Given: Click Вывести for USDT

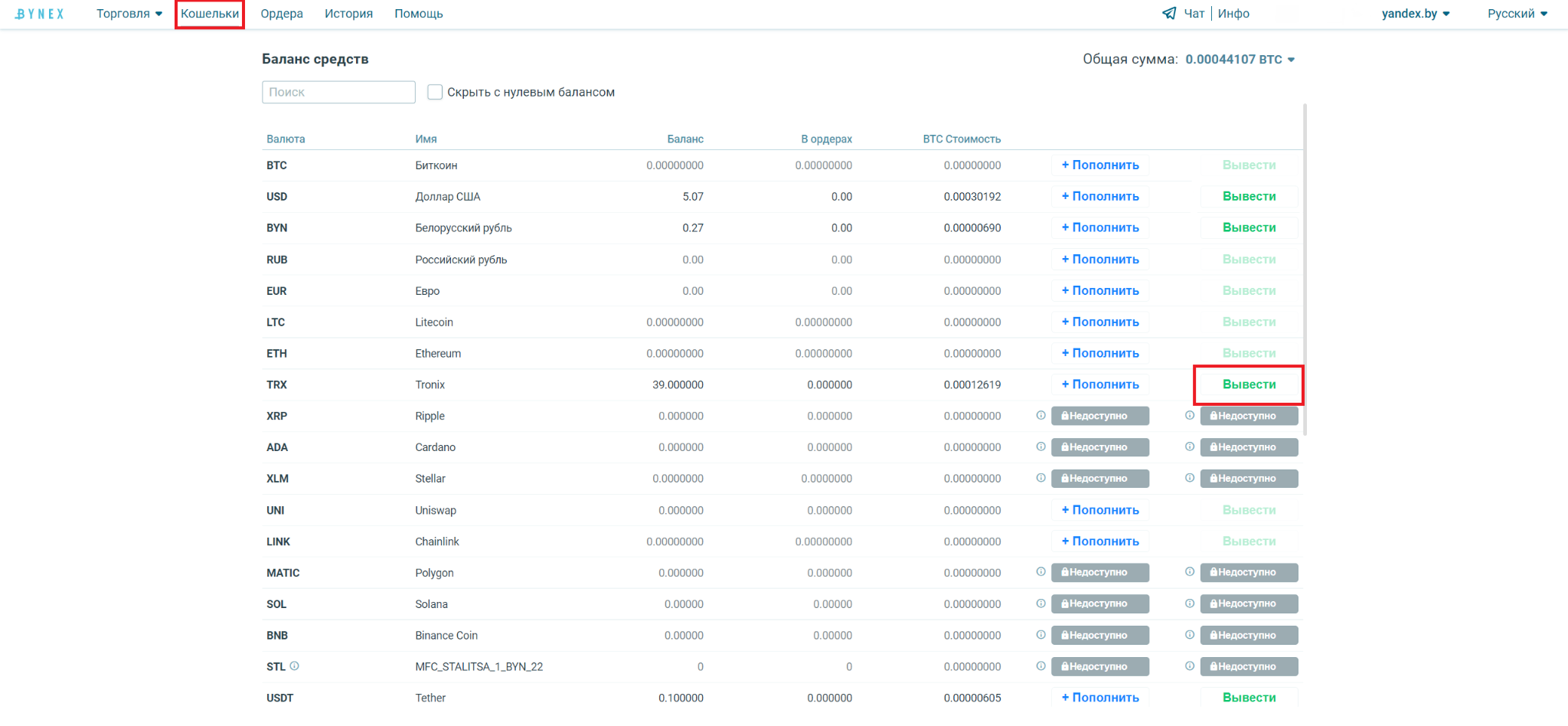Looking at the screenshot, I should tap(1249, 698).
